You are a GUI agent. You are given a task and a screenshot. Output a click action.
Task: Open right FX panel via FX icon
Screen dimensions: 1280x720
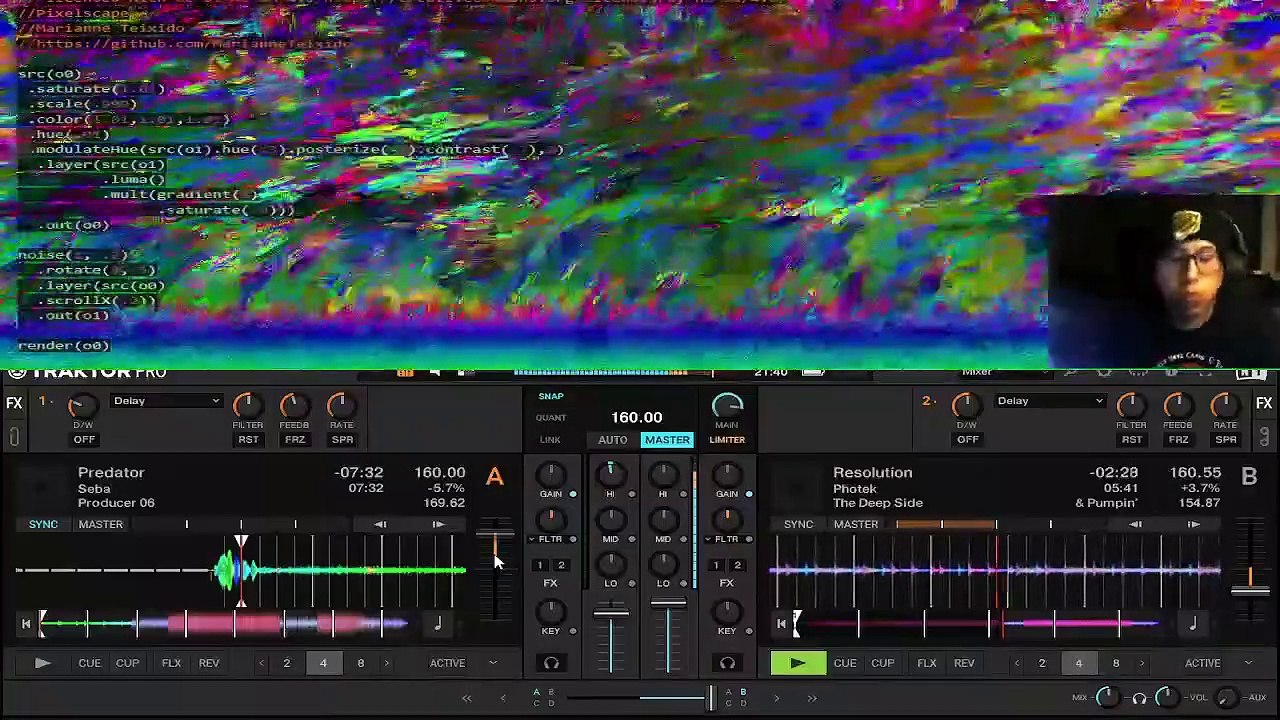(x=1264, y=404)
